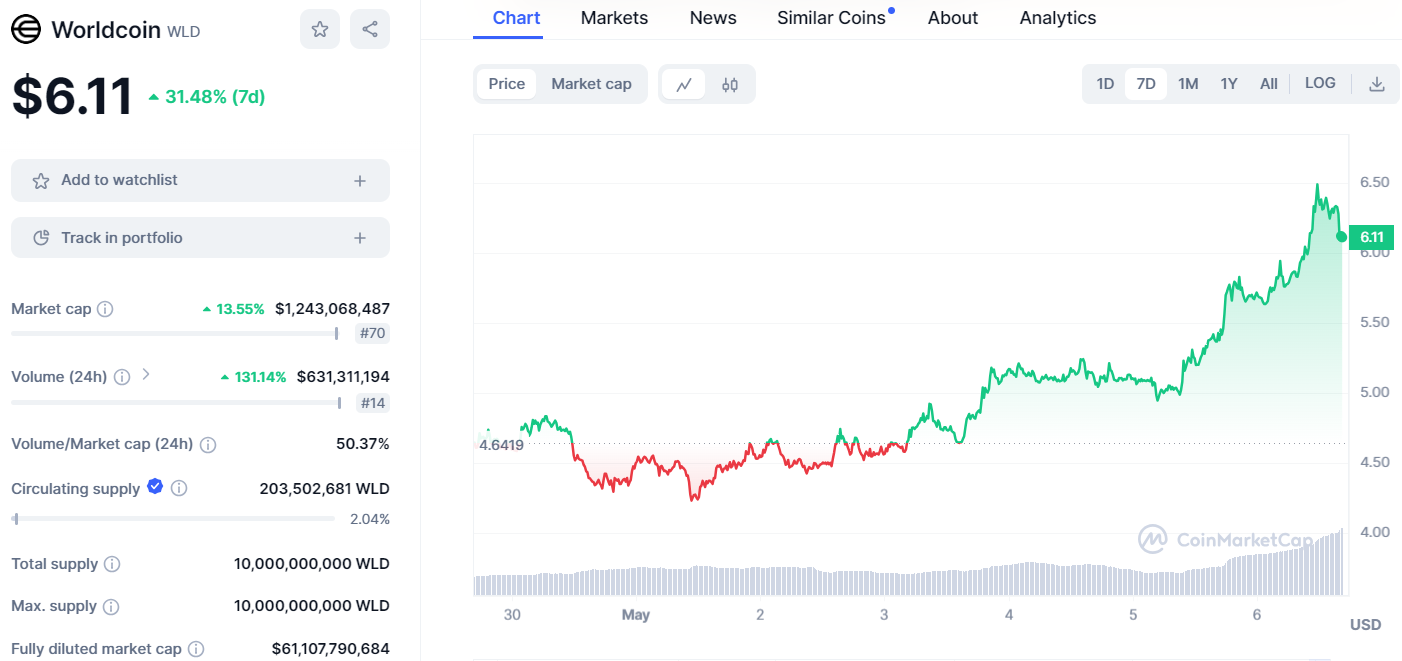This screenshot has height=661, width=1402.
Task: Switch to candlestick chart icon
Action: pyautogui.click(x=730, y=84)
